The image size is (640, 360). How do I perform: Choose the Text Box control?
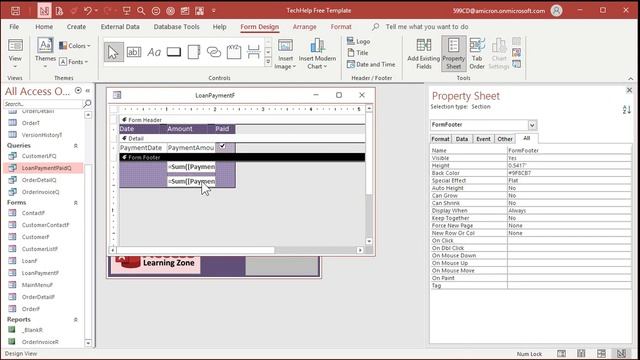134,52
